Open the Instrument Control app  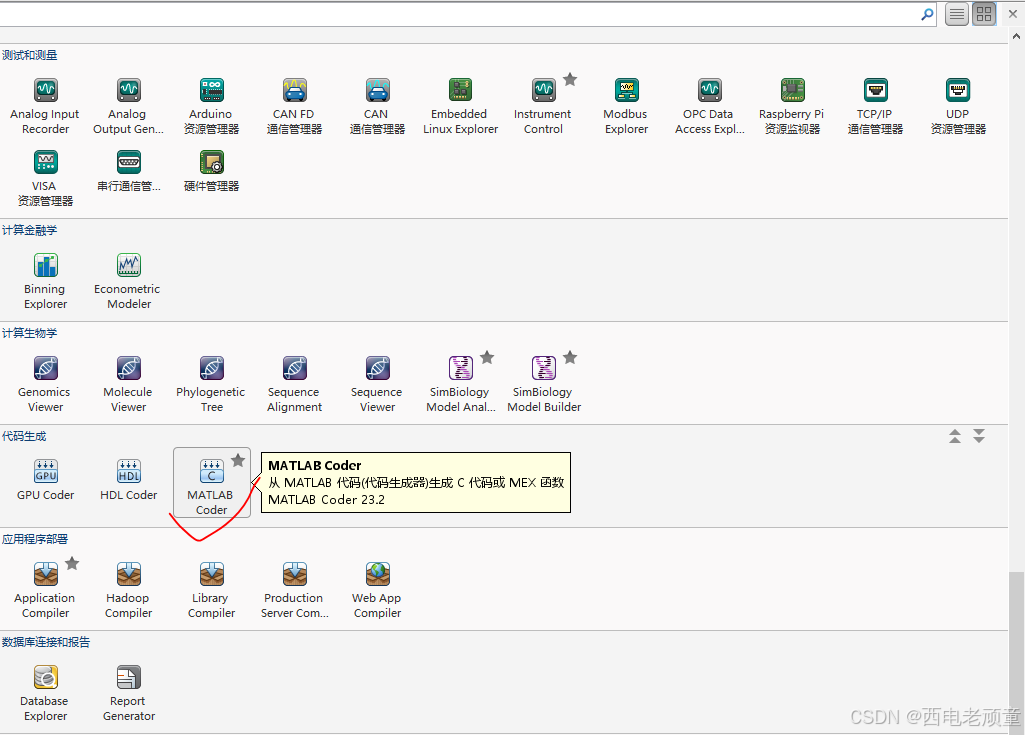click(543, 106)
